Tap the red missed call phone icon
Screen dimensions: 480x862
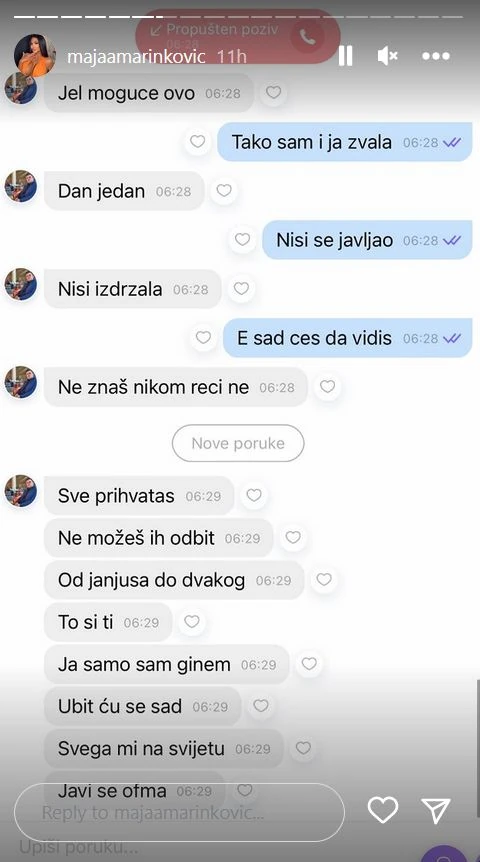pyautogui.click(x=308, y=37)
